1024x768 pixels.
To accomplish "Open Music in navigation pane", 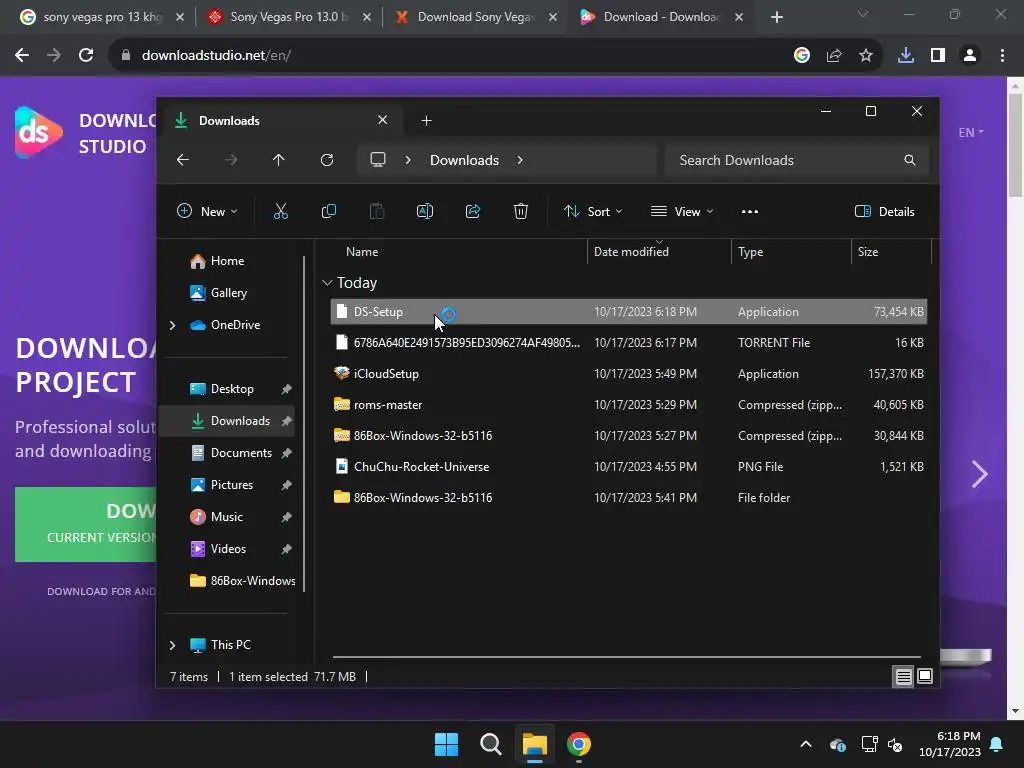I will coord(227,517).
